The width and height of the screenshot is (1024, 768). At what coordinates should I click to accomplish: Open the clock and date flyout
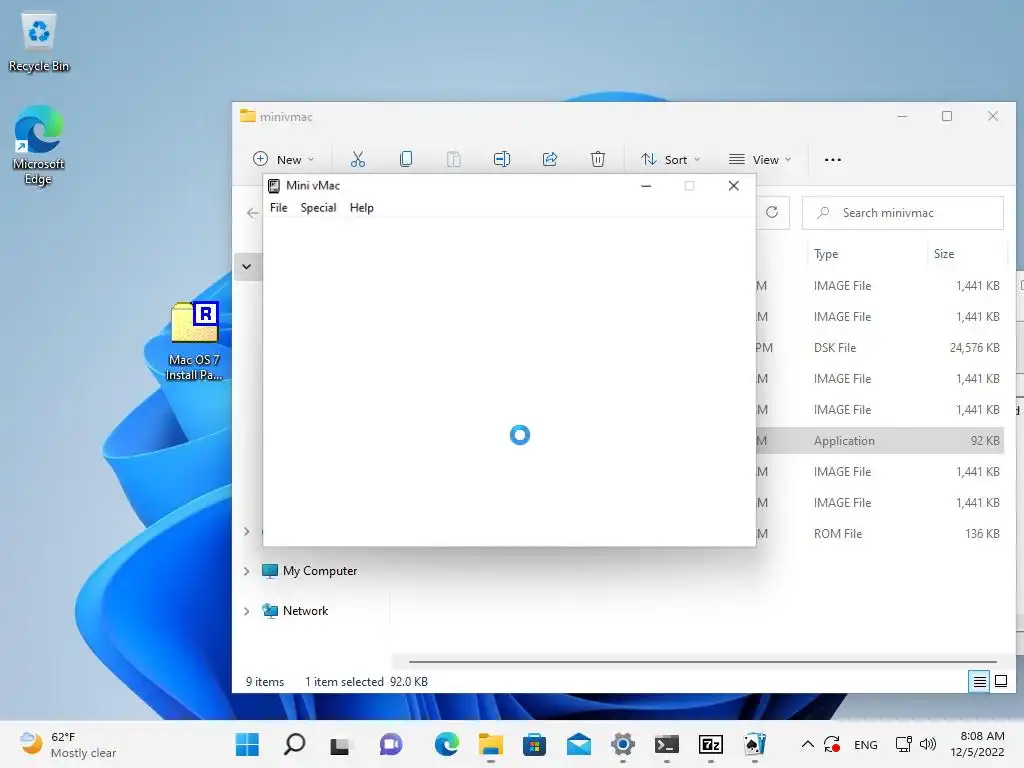pyautogui.click(x=977, y=744)
